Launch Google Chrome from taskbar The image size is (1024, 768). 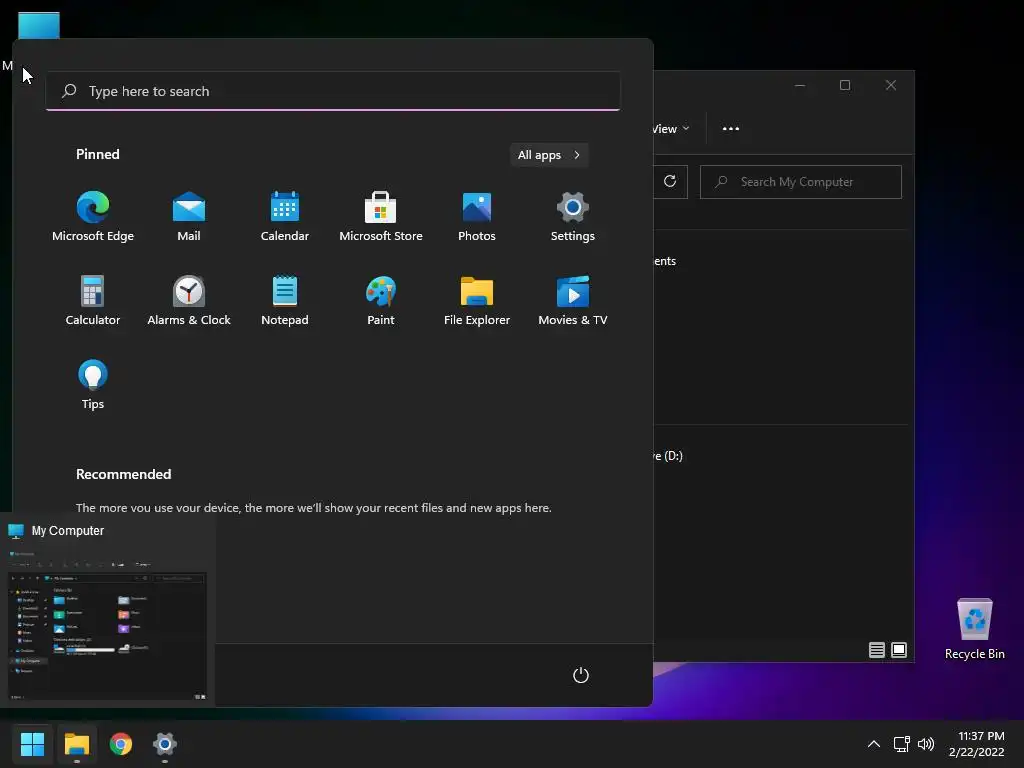point(120,744)
